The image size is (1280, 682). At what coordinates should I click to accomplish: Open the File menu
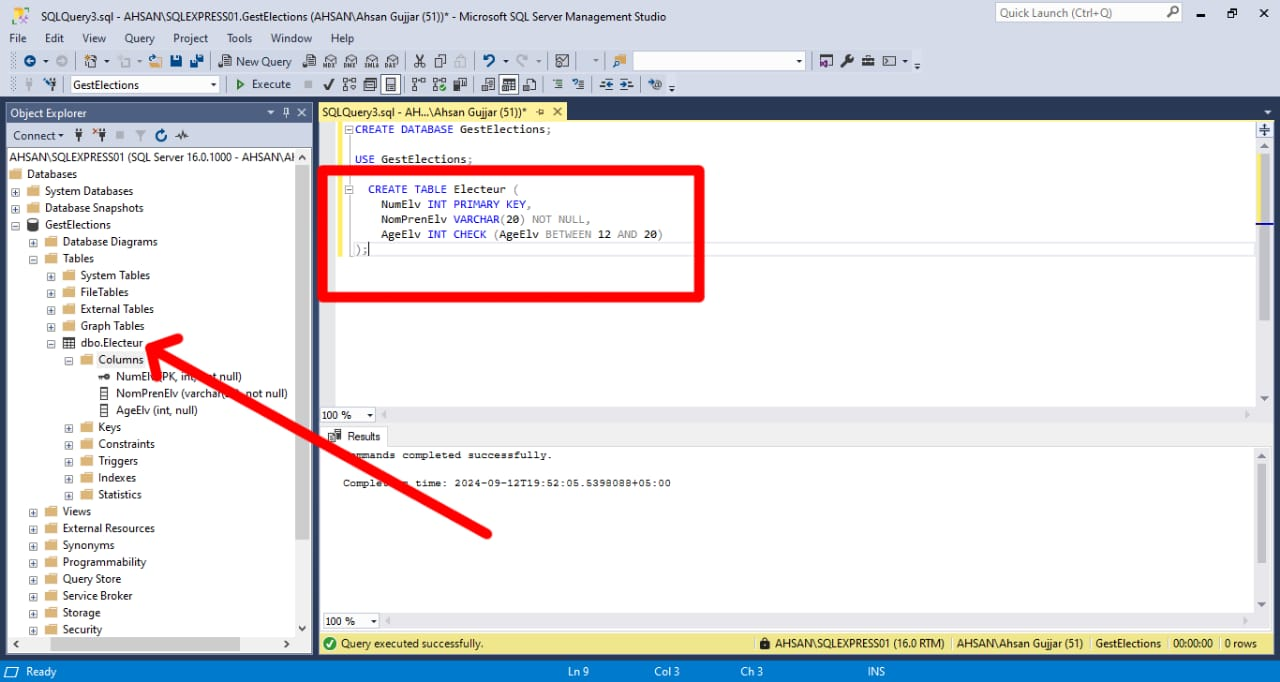pos(17,38)
